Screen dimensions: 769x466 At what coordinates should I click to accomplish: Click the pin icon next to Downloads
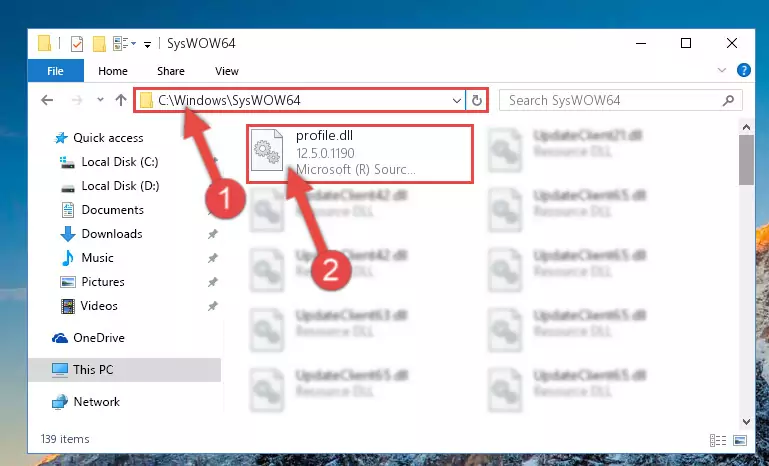tap(212, 234)
